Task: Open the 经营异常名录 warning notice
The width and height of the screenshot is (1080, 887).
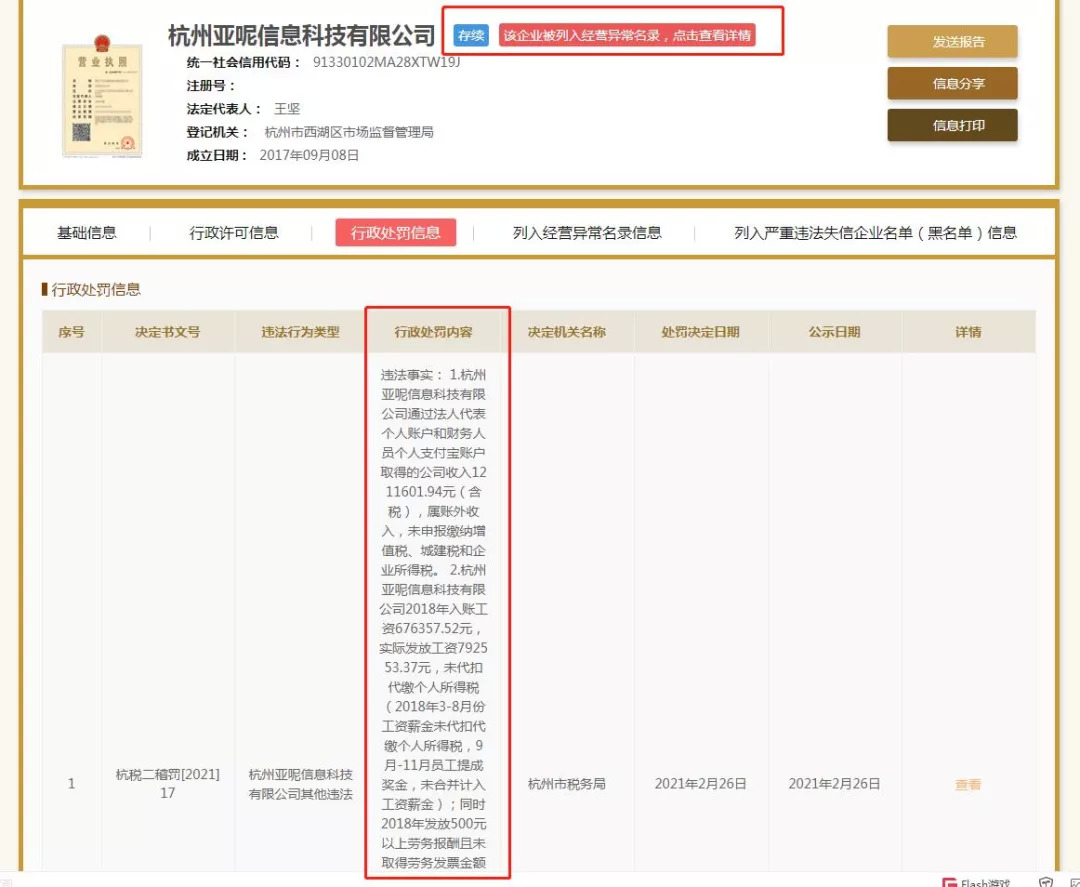Action: coord(627,35)
